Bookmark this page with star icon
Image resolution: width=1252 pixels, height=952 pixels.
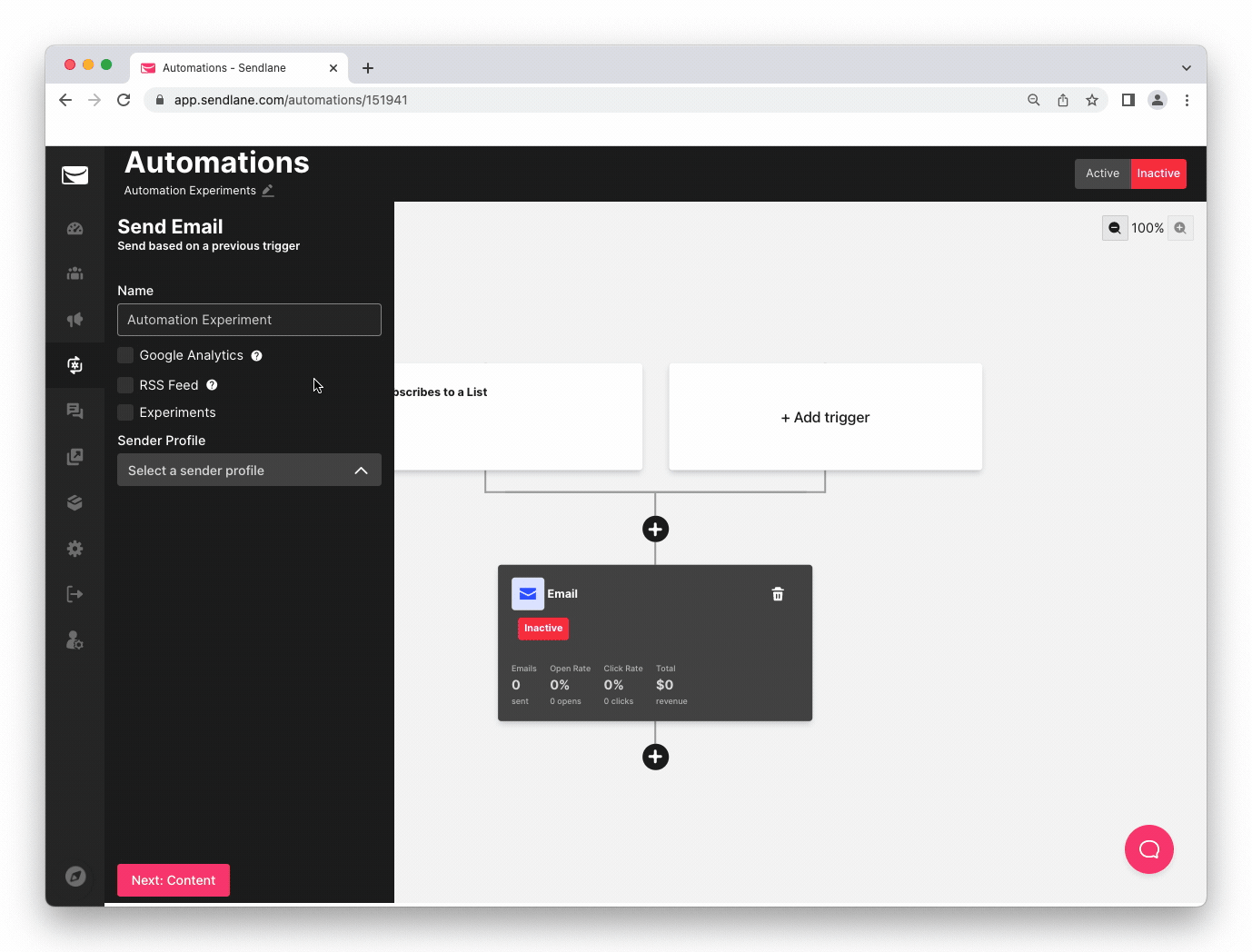point(1092,100)
